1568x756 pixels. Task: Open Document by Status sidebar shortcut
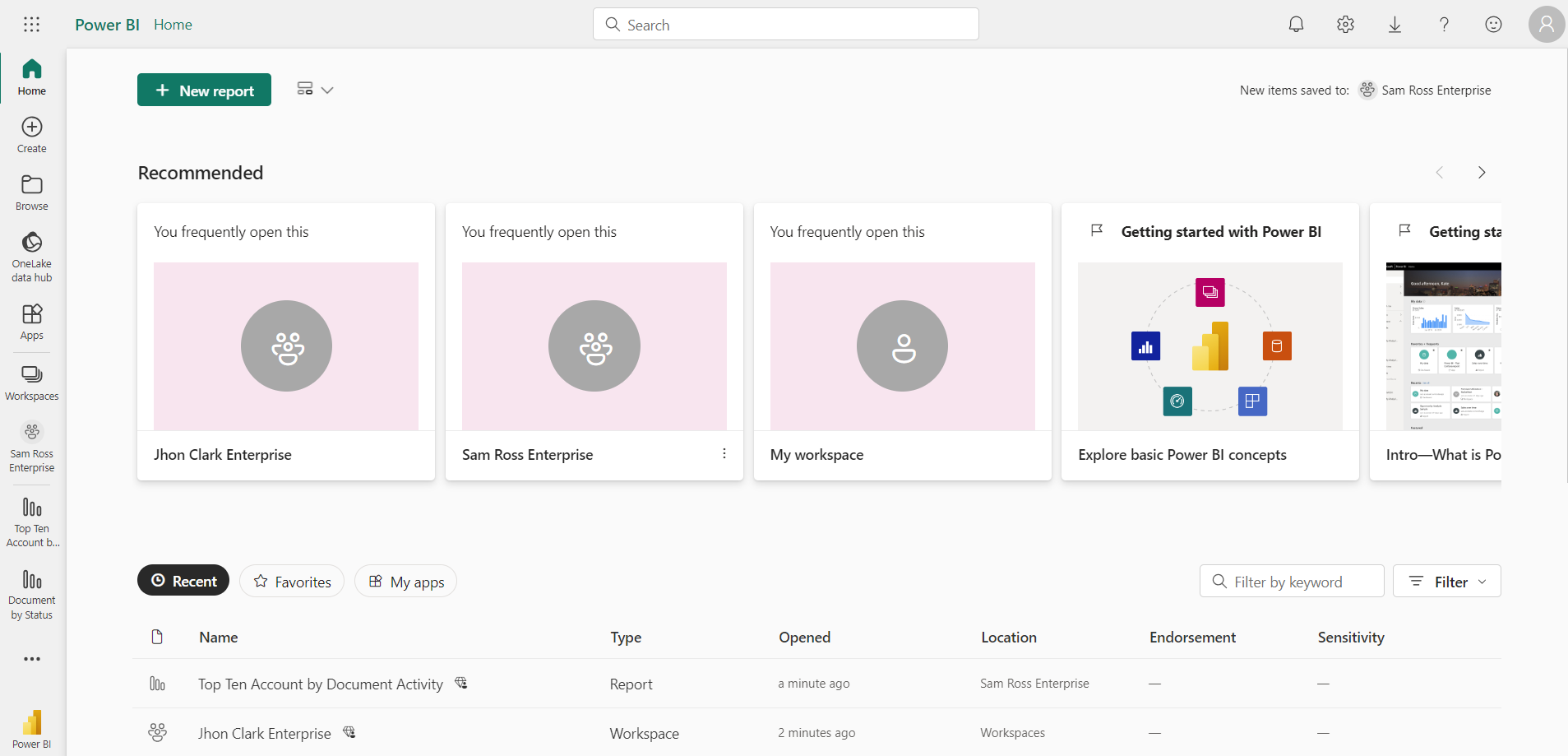pos(32,595)
